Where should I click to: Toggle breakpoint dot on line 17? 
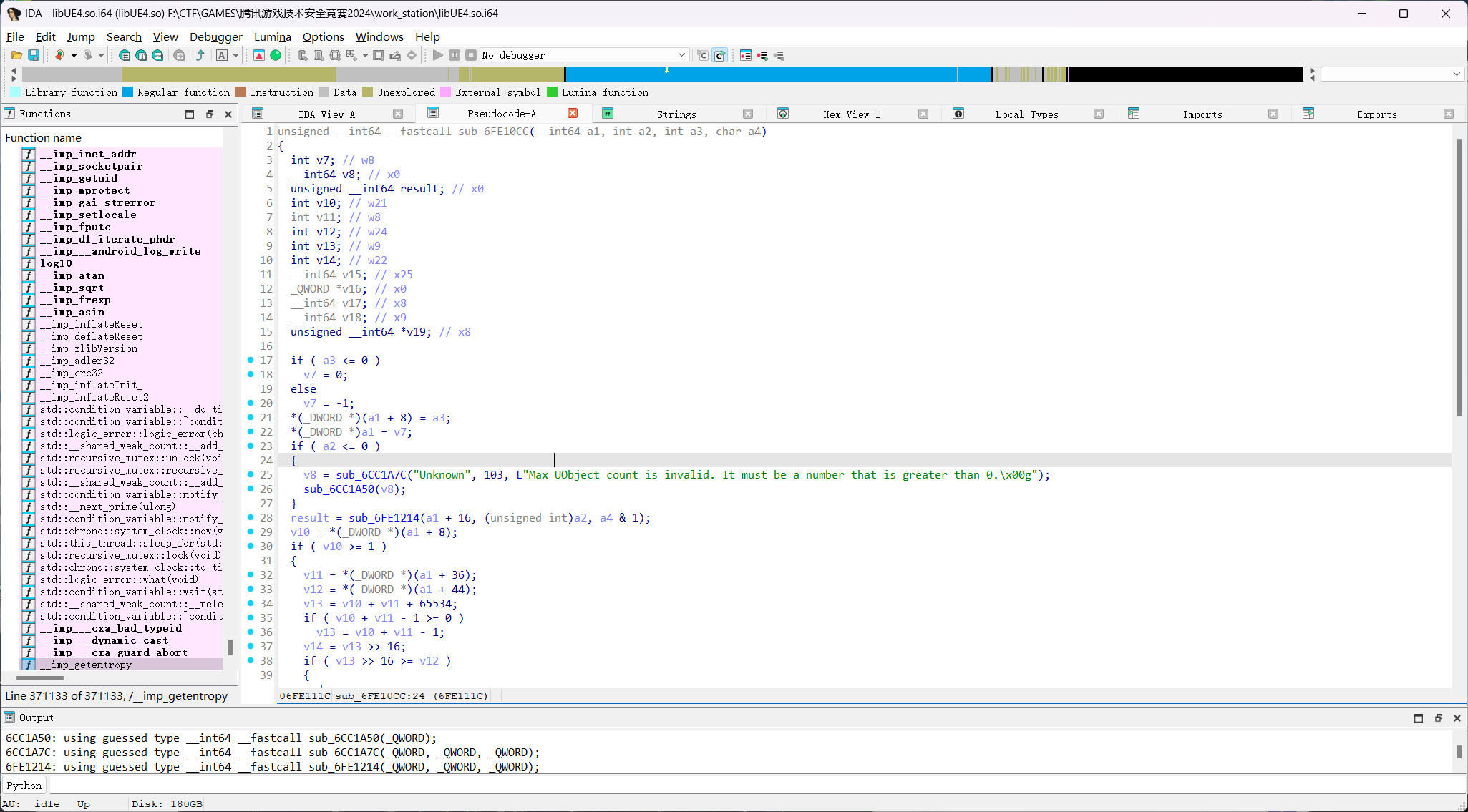[251, 360]
